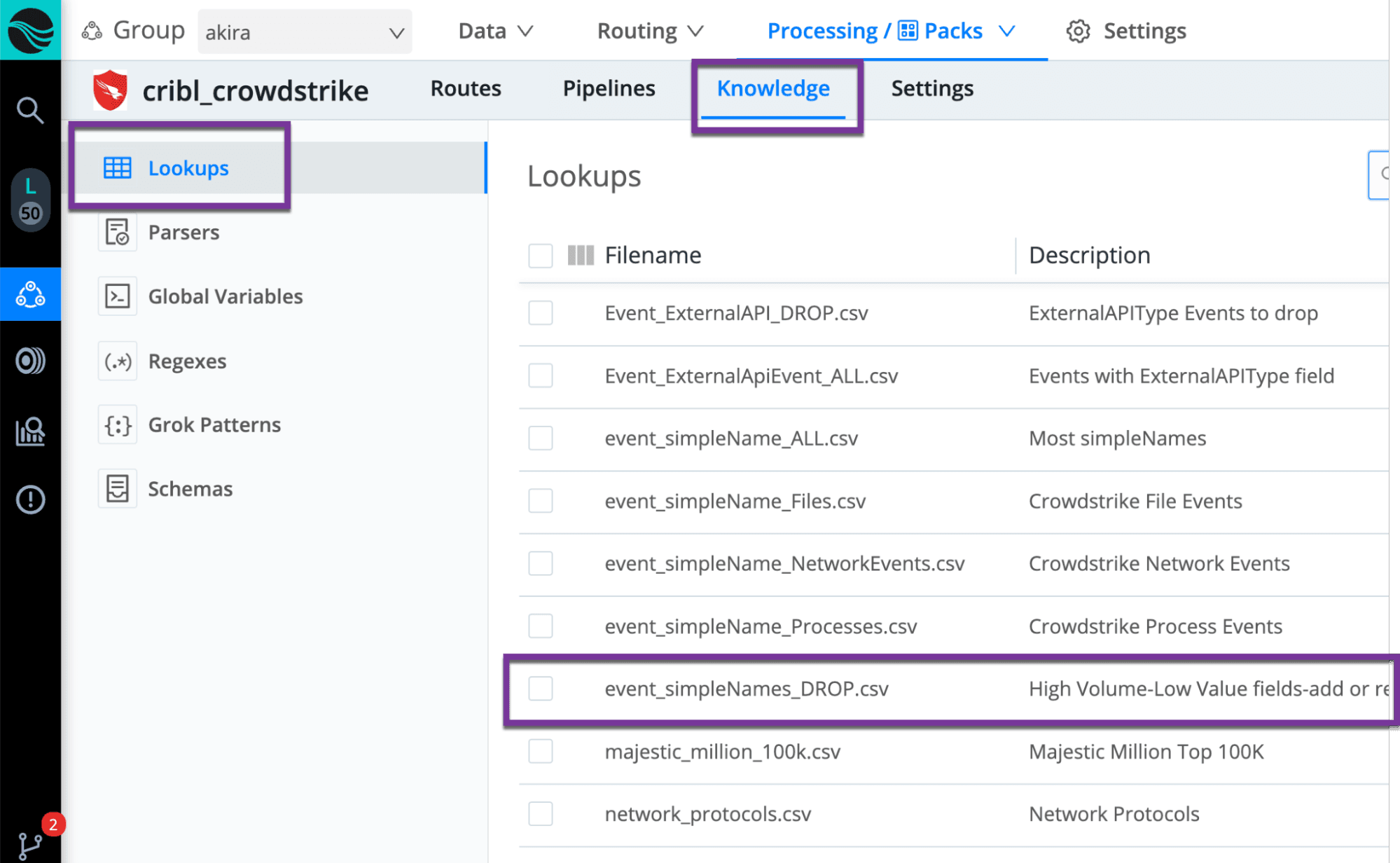This screenshot has width=1400, height=863.
Task: Click the monitoring chart icon in sidebar
Action: pos(30,431)
